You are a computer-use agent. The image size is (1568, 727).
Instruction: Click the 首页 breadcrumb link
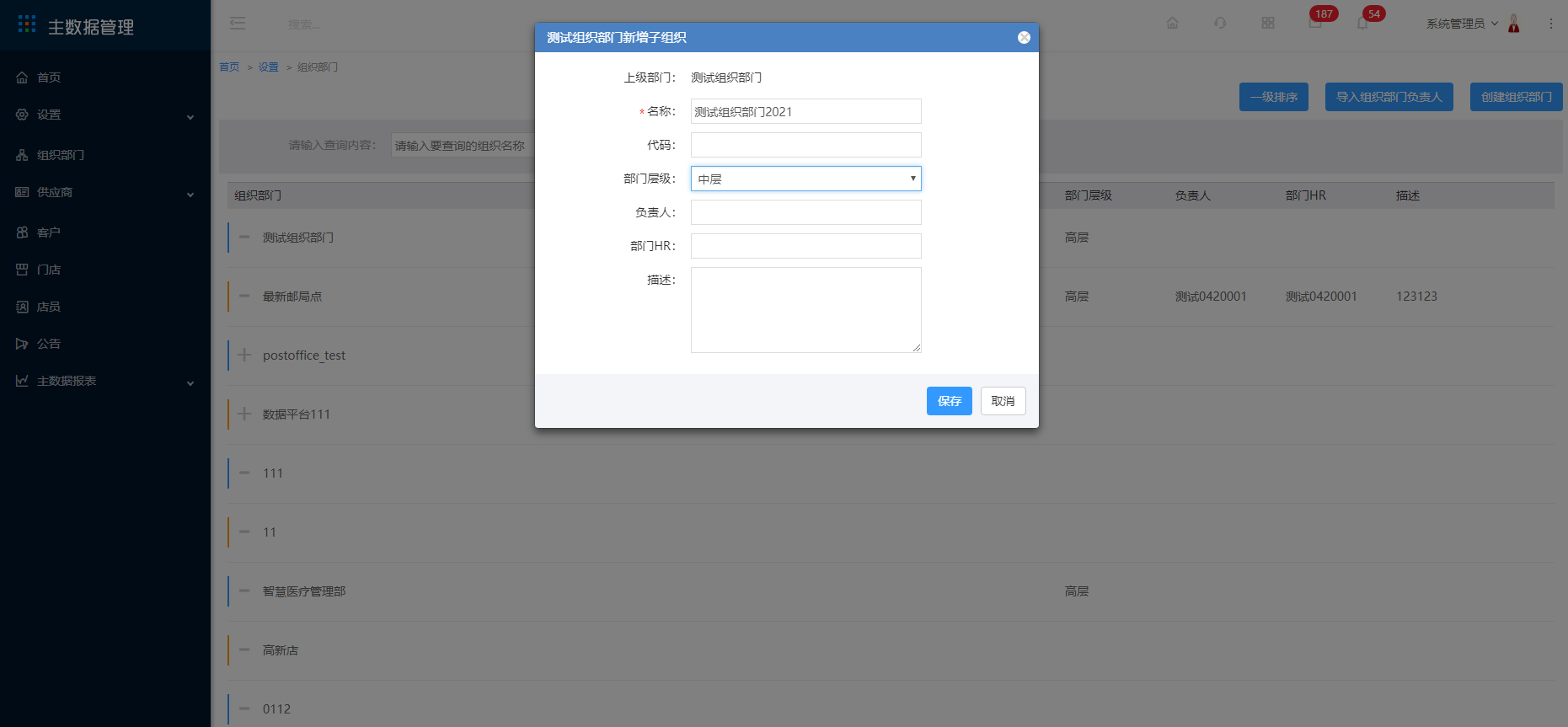point(229,67)
